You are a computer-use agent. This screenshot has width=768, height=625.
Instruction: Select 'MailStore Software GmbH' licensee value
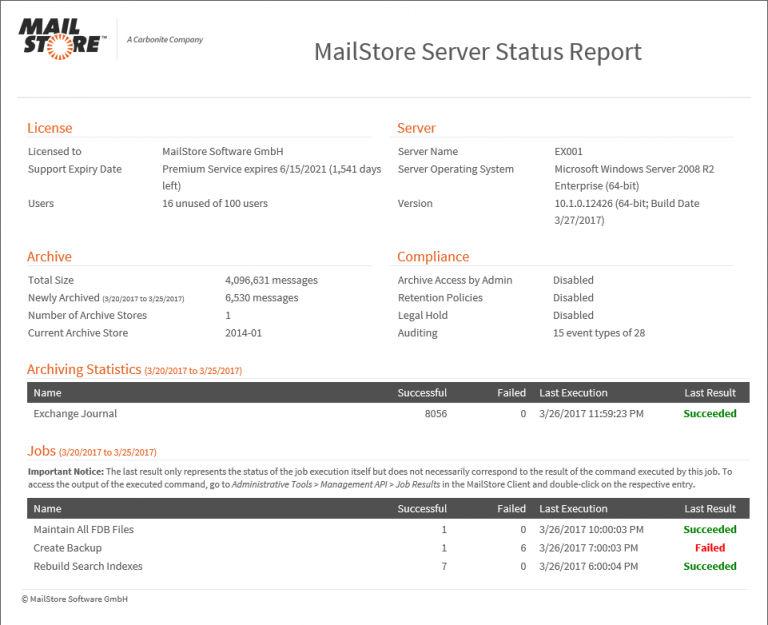[x=223, y=151]
